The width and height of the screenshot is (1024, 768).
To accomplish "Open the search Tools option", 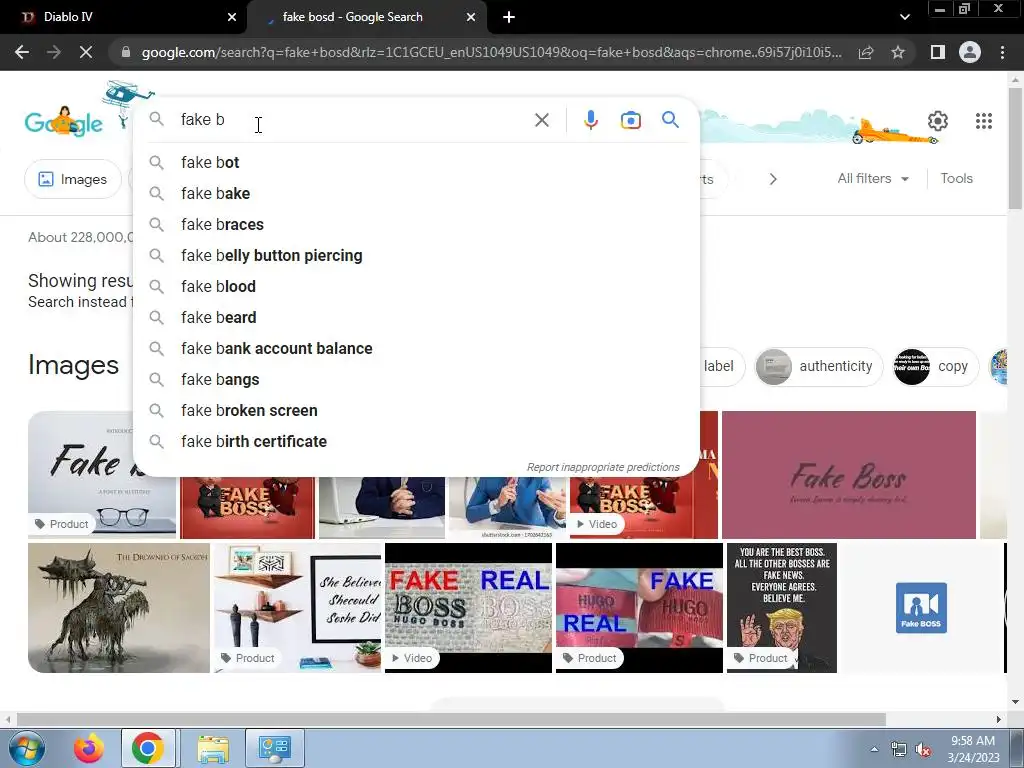I will pos(956,178).
